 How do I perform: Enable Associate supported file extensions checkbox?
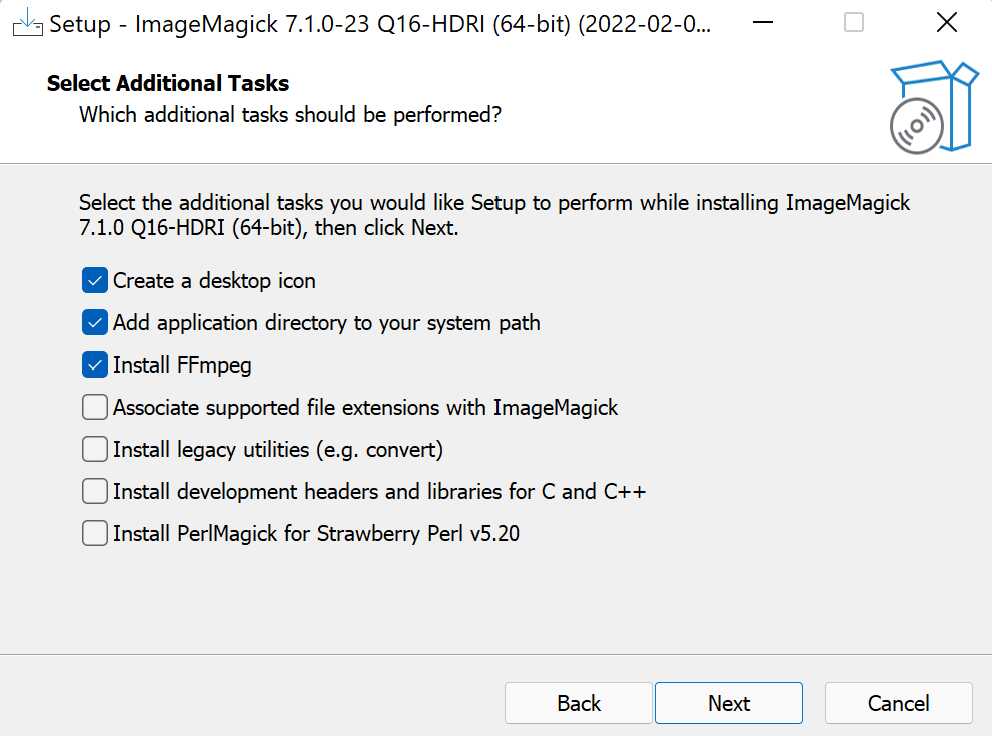94,407
